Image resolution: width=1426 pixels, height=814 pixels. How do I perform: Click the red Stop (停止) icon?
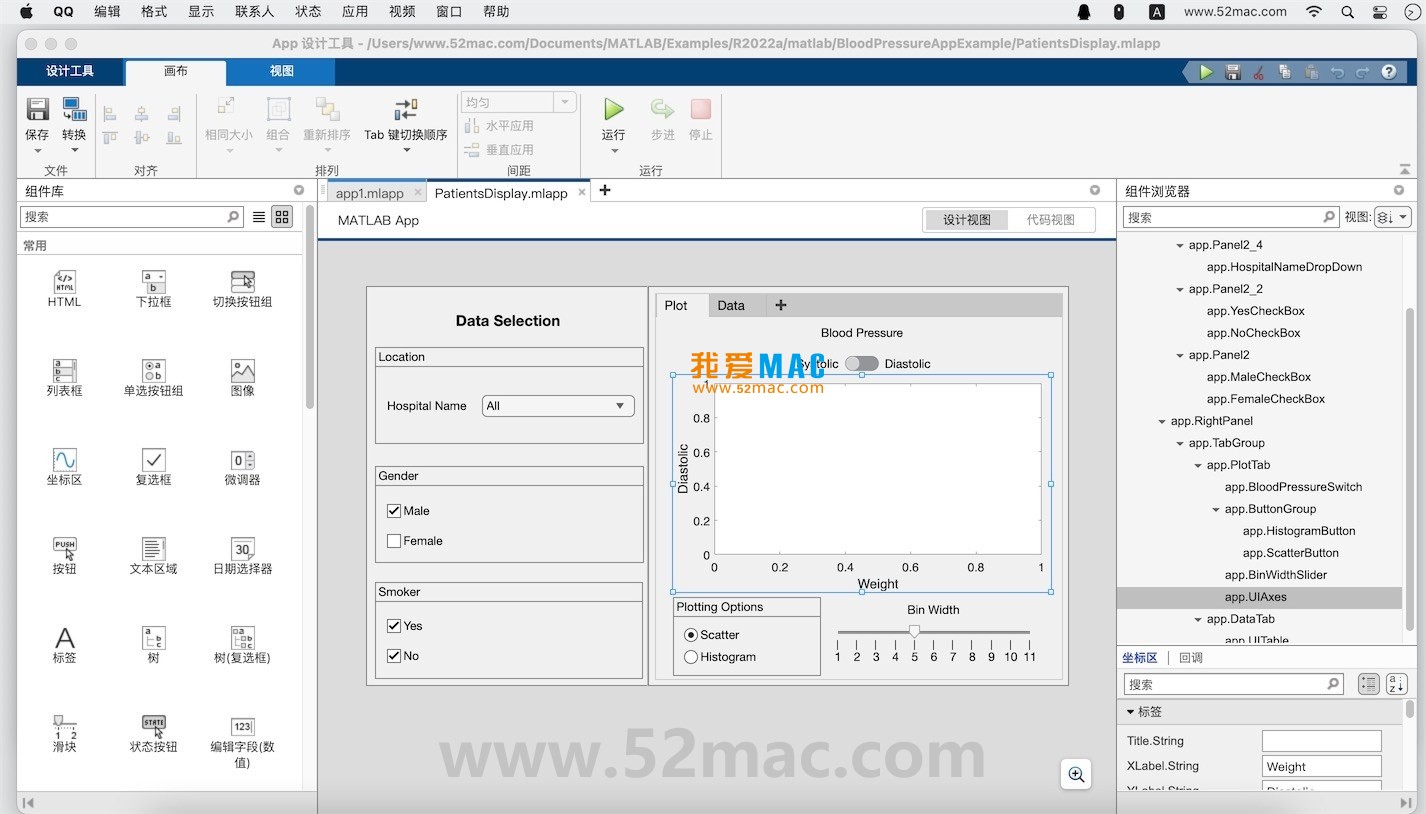click(701, 109)
